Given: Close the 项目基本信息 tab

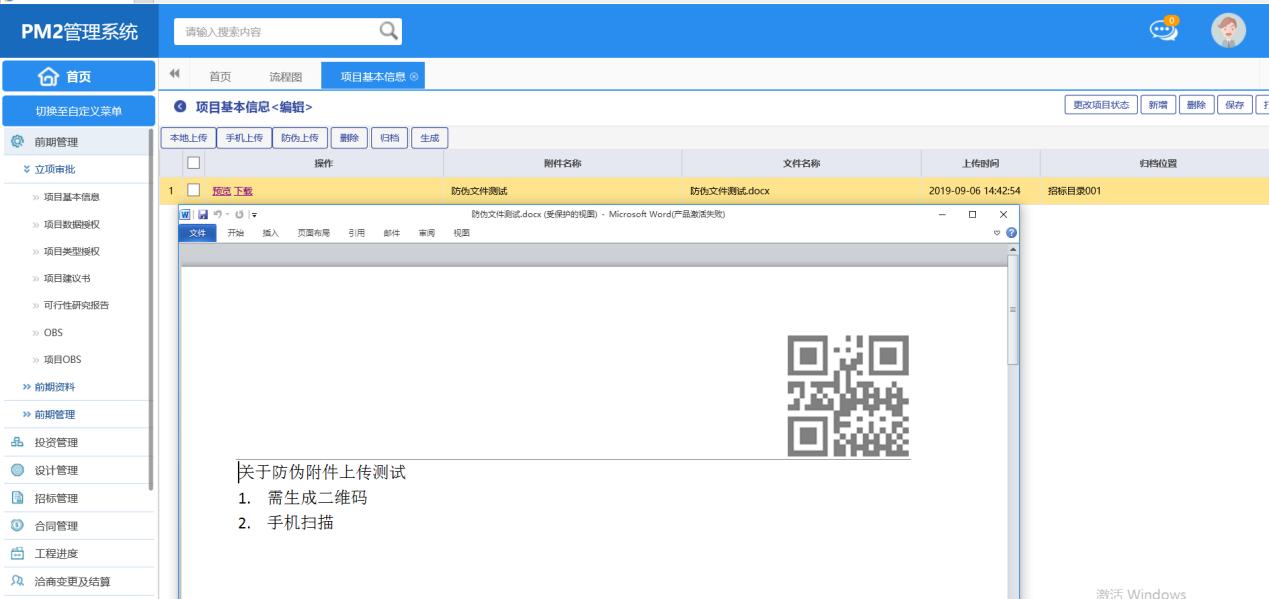Looking at the screenshot, I should point(414,77).
